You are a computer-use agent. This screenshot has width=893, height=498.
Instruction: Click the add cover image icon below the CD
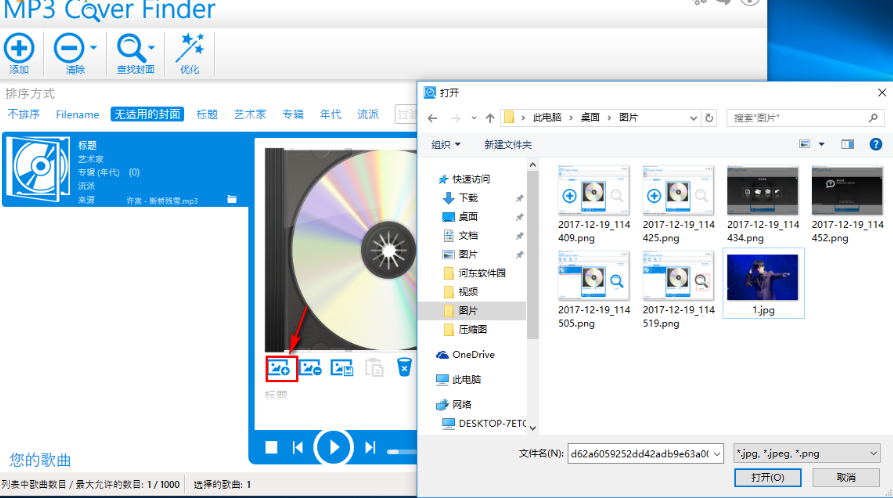click(x=280, y=368)
